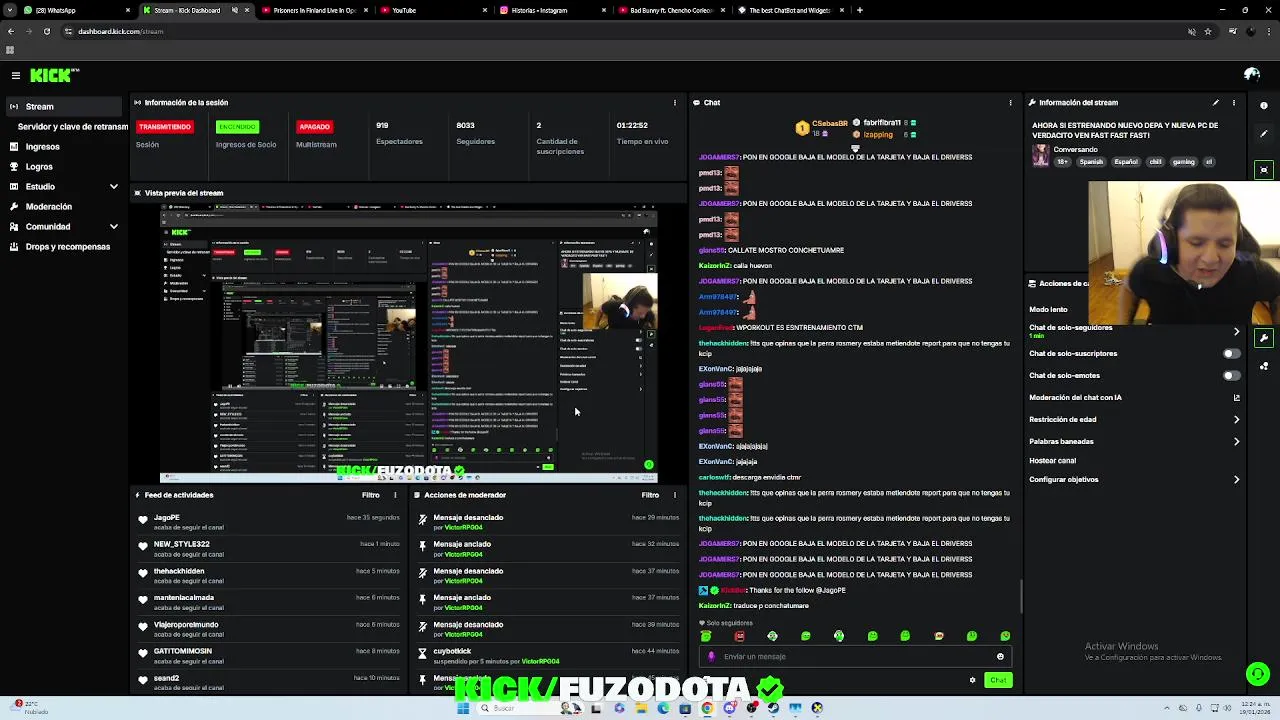Toggle Chat de solo-emotes switch

pos(1231,375)
